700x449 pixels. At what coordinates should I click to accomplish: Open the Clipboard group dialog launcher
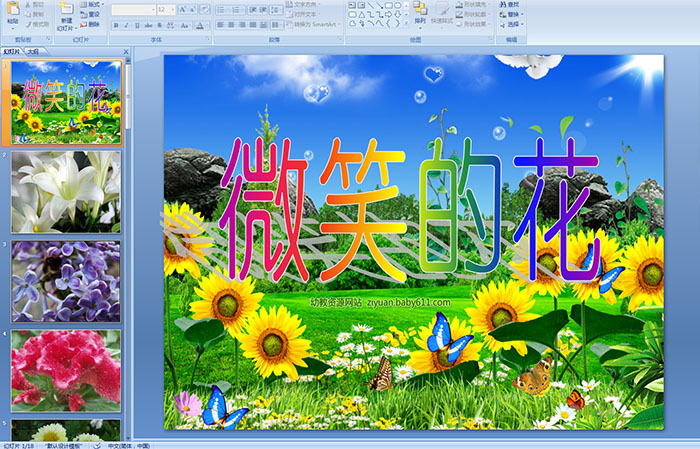[48, 39]
